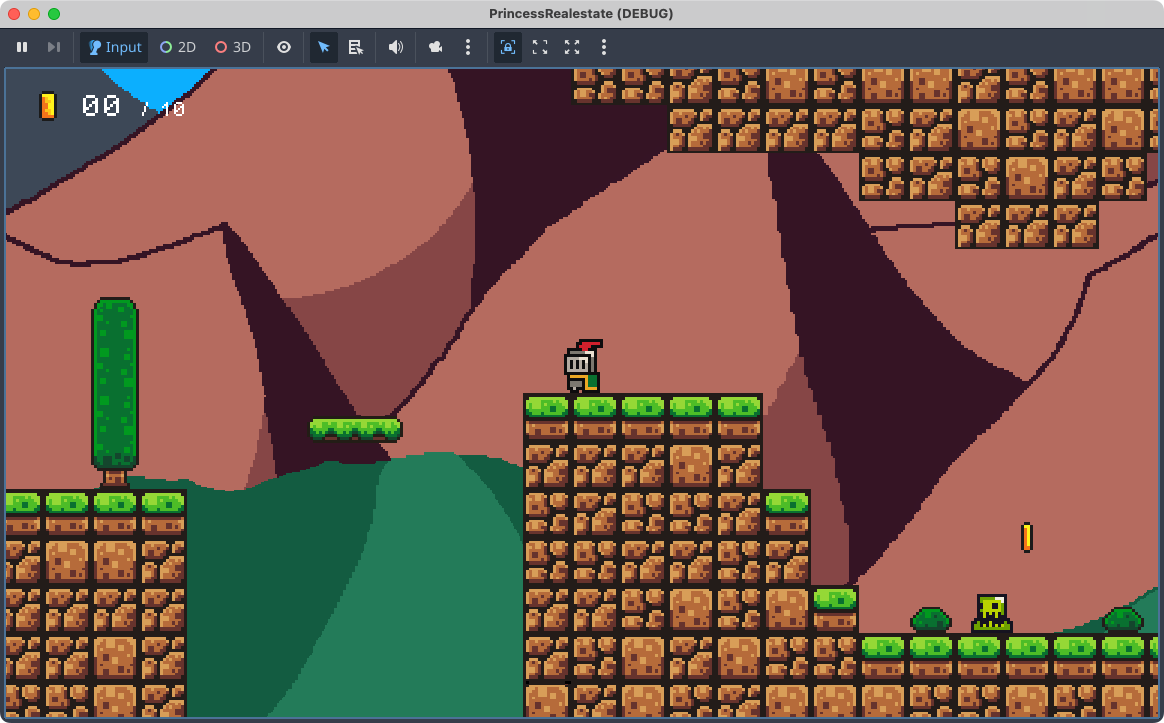Open the embedding options three-dot menu
Image resolution: width=1164 pixels, height=723 pixels.
click(x=604, y=47)
